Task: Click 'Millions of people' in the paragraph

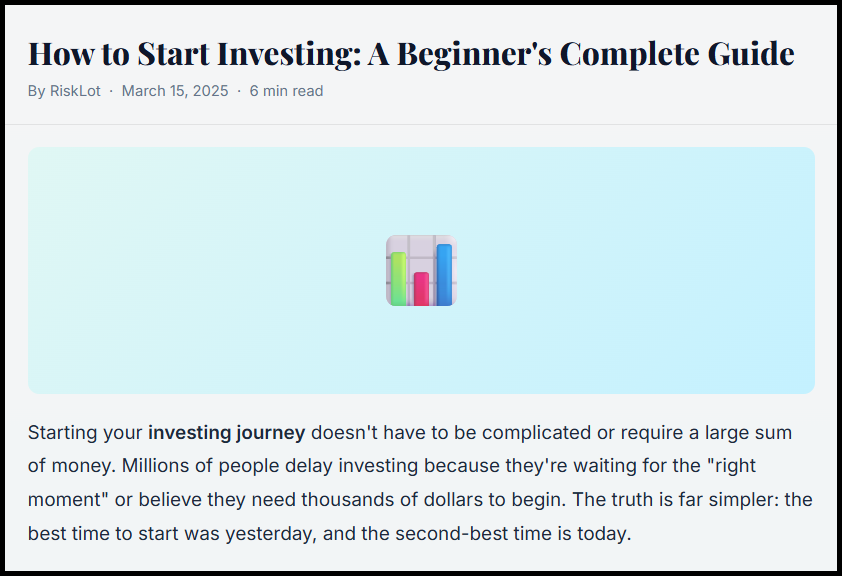Action: 200,466
